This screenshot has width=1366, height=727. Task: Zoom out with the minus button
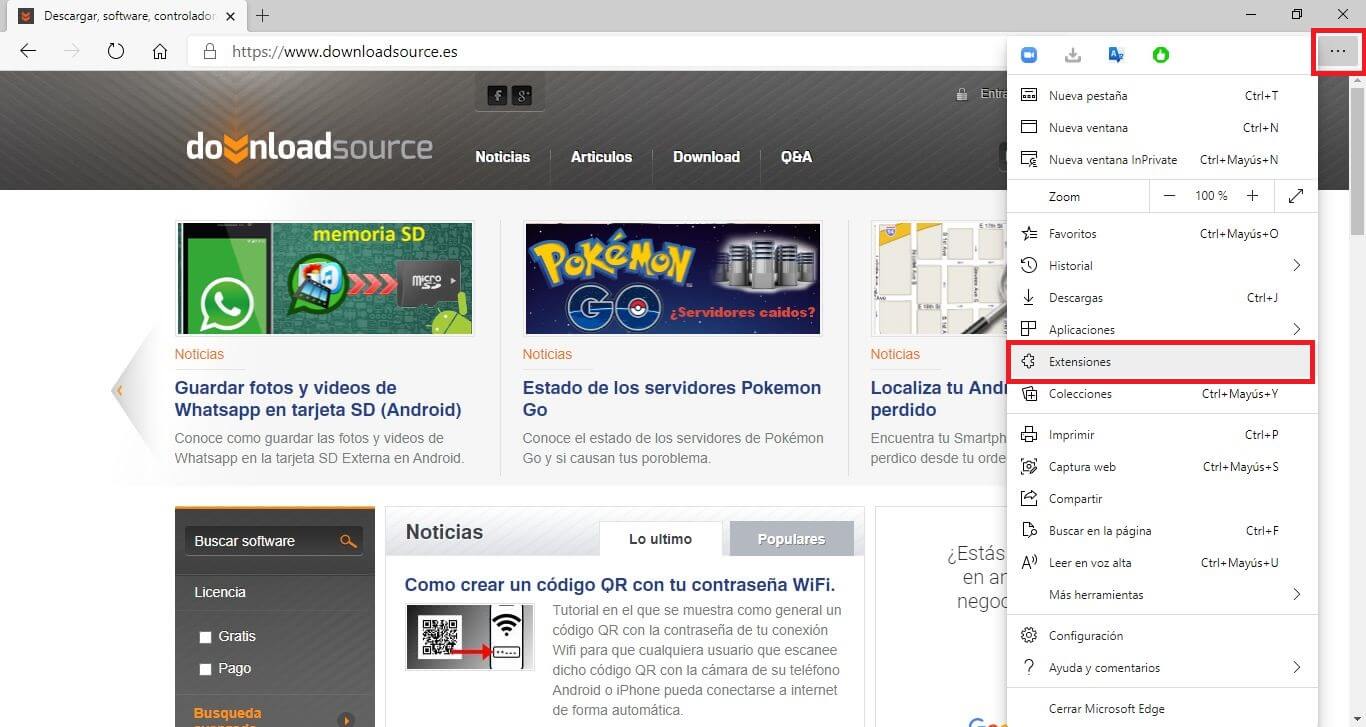click(1169, 196)
